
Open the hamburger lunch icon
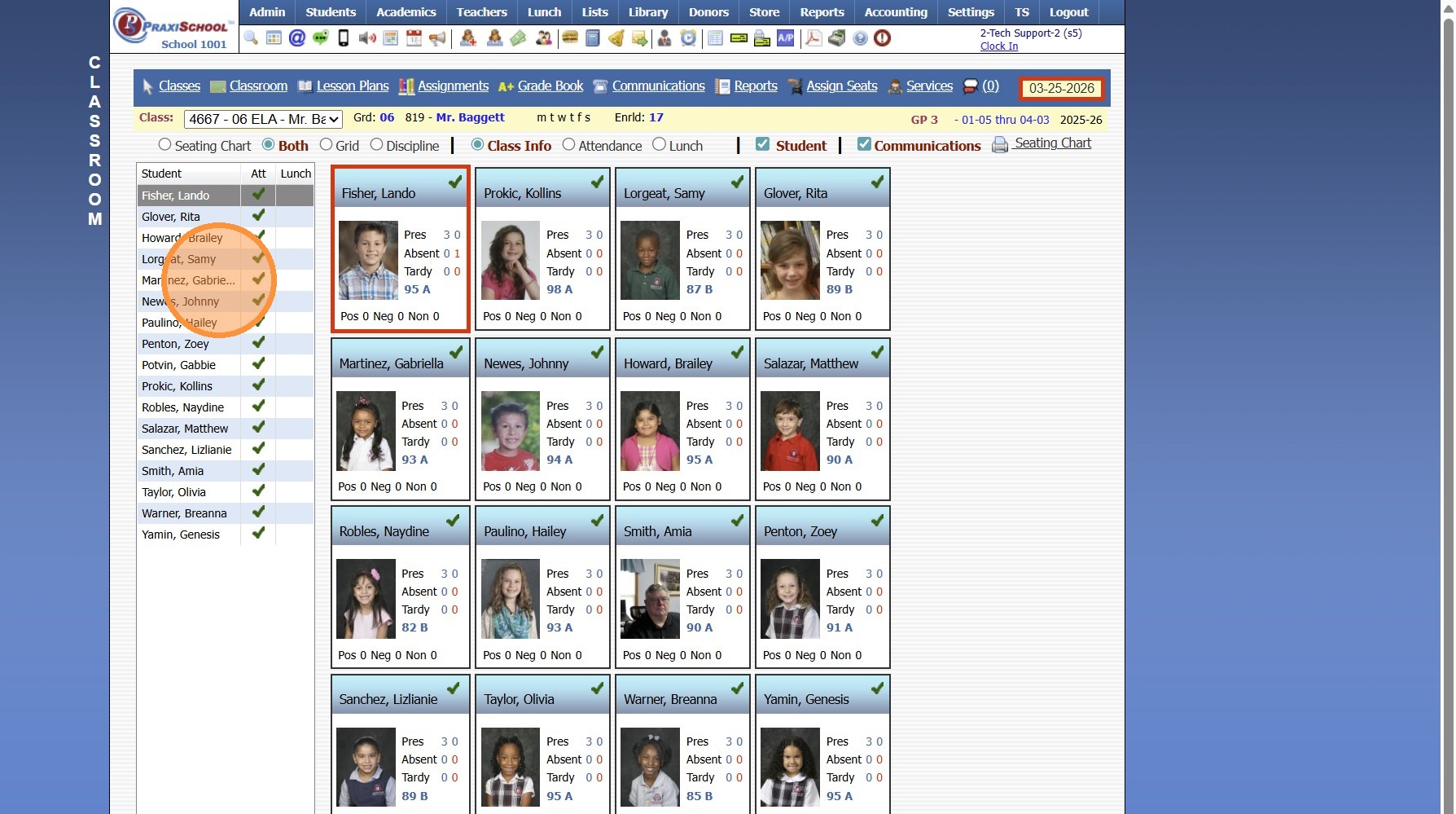tap(571, 38)
